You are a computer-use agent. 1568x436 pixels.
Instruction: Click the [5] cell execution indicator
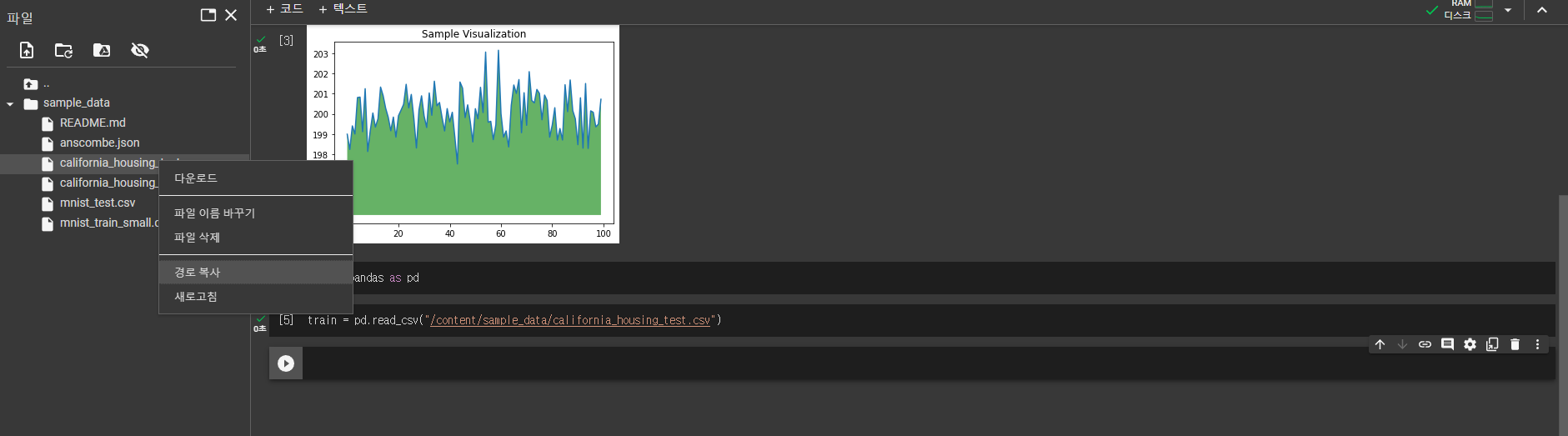pyautogui.click(x=286, y=320)
